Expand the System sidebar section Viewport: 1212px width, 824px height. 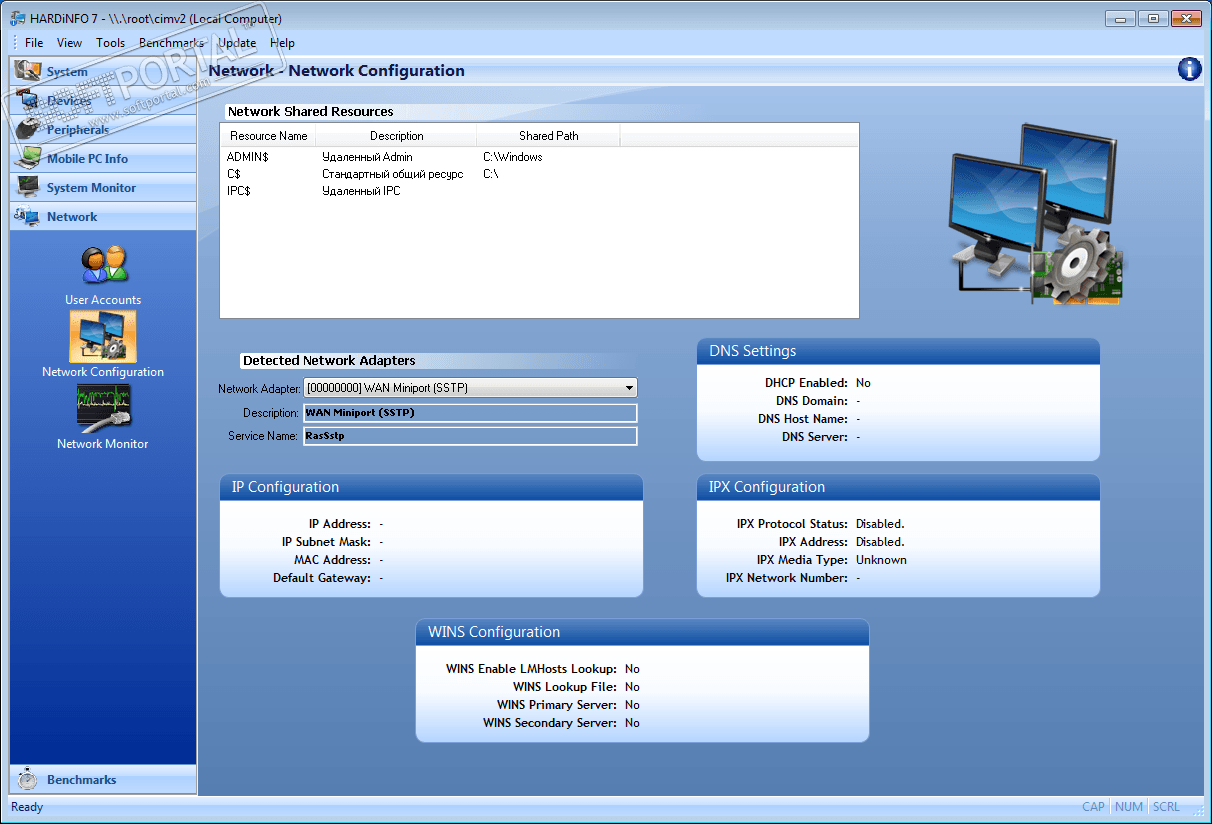coord(103,72)
